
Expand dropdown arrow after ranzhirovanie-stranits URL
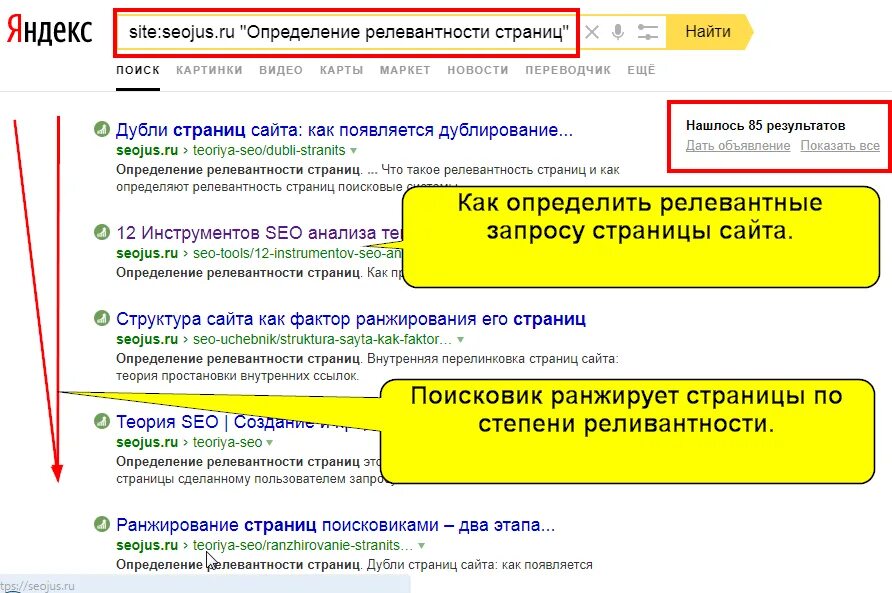[422, 546]
